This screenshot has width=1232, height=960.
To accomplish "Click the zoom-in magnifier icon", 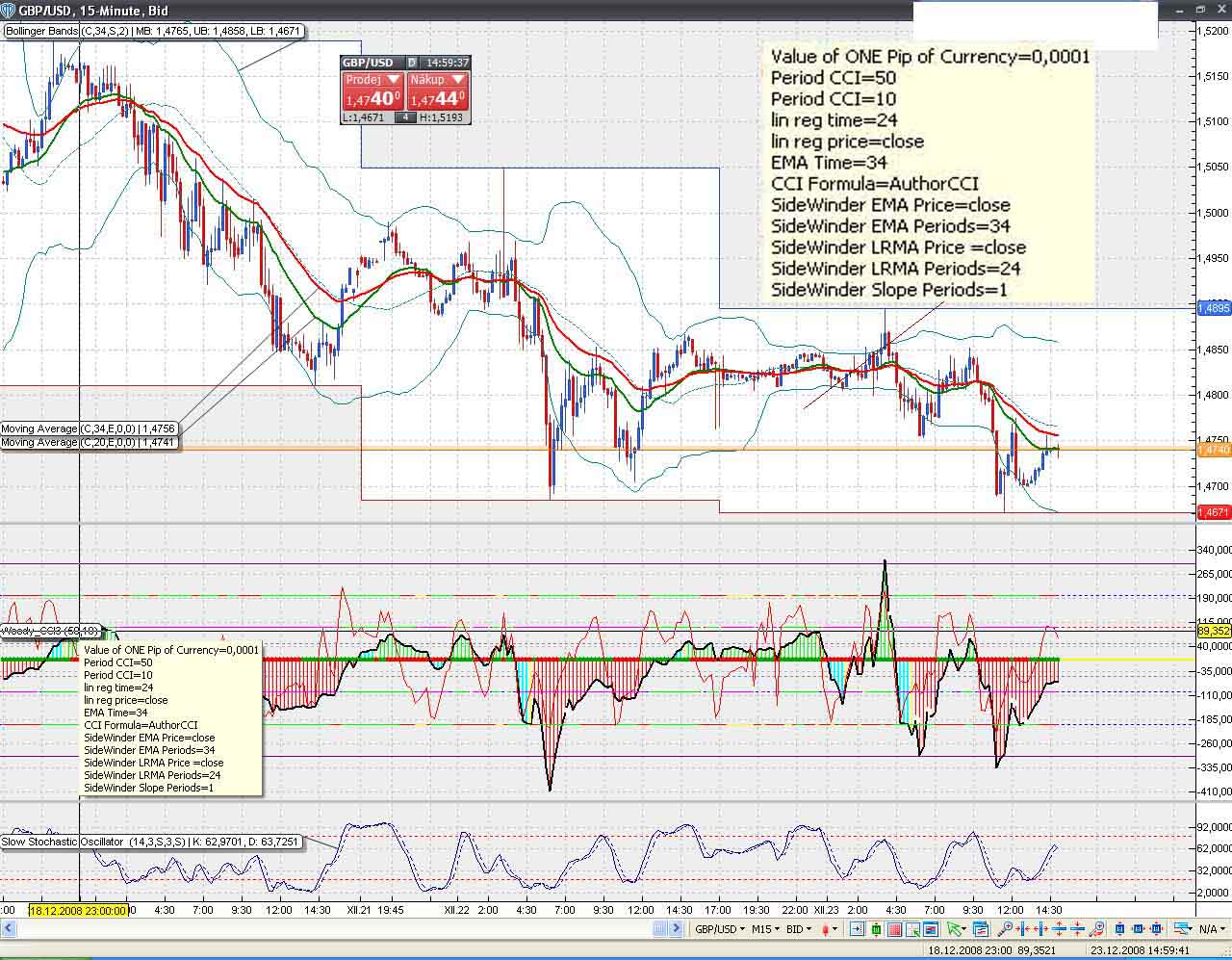I will (x=1004, y=929).
